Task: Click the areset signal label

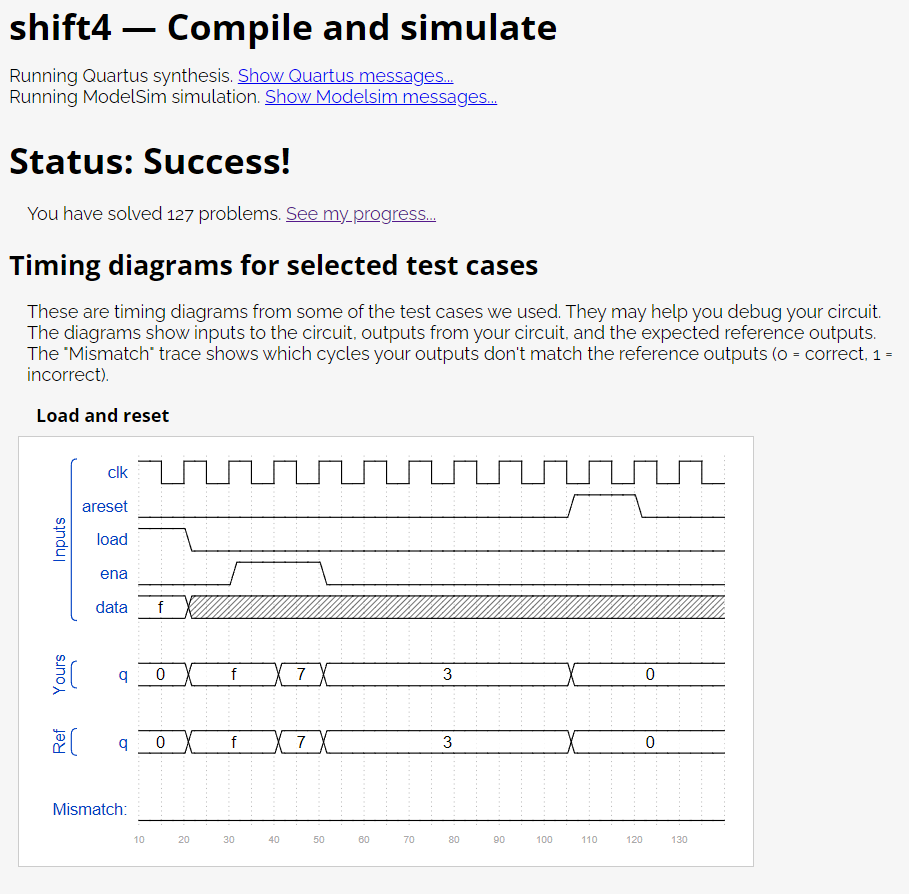Action: point(104,506)
